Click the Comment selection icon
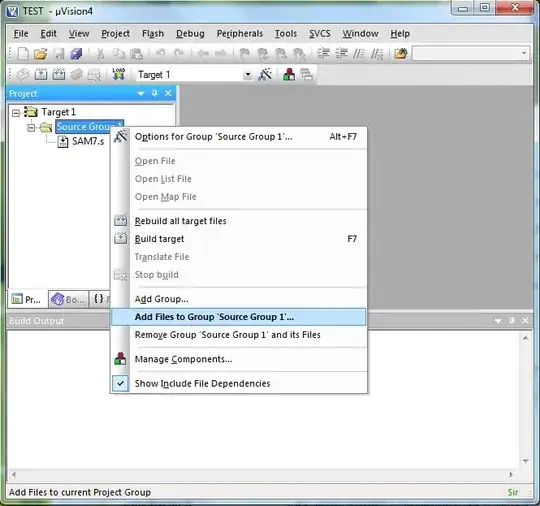 [x=359, y=54]
